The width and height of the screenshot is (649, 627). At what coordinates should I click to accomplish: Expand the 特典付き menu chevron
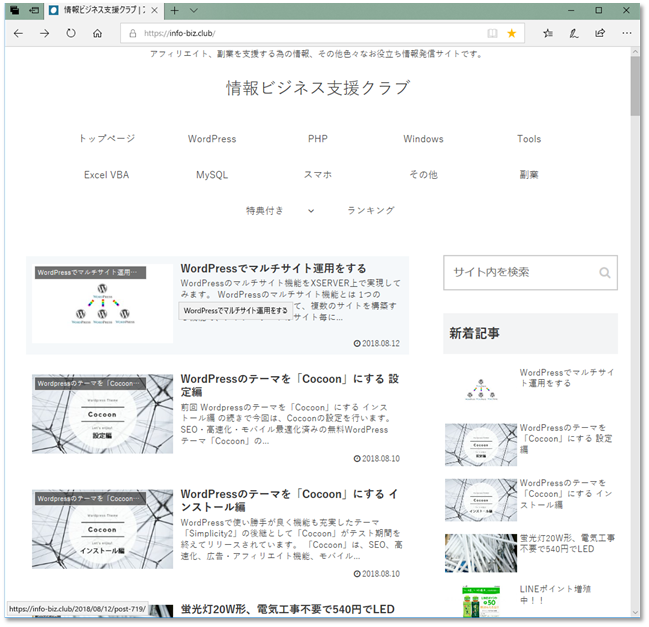(x=311, y=211)
